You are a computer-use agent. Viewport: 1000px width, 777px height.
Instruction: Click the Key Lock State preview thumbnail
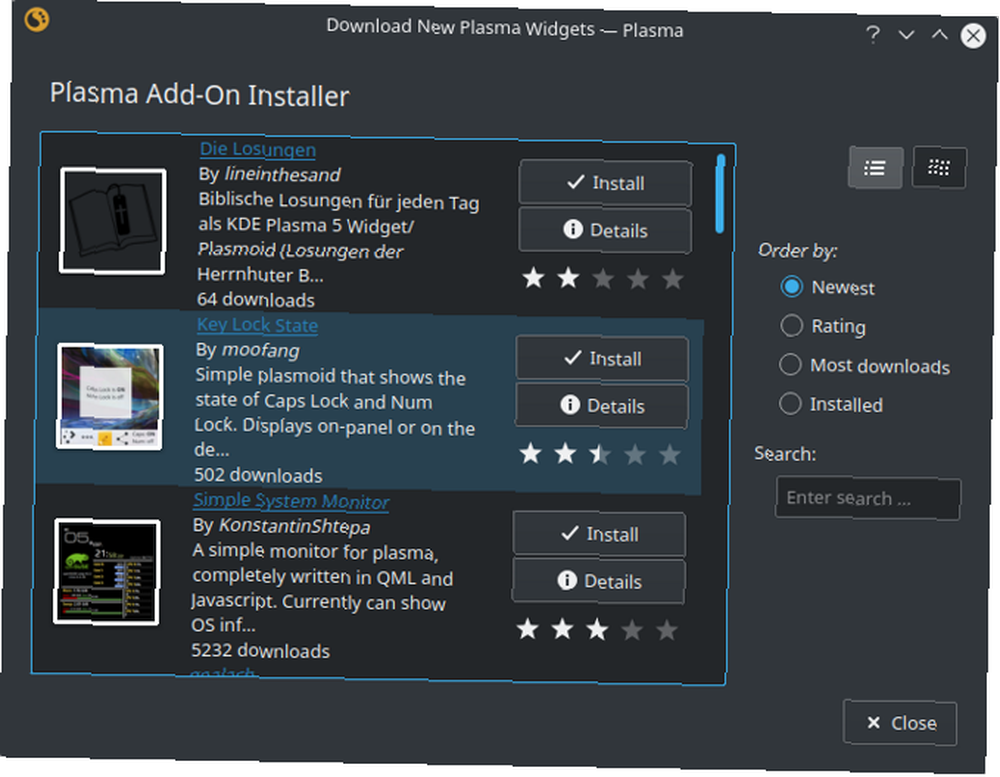110,396
